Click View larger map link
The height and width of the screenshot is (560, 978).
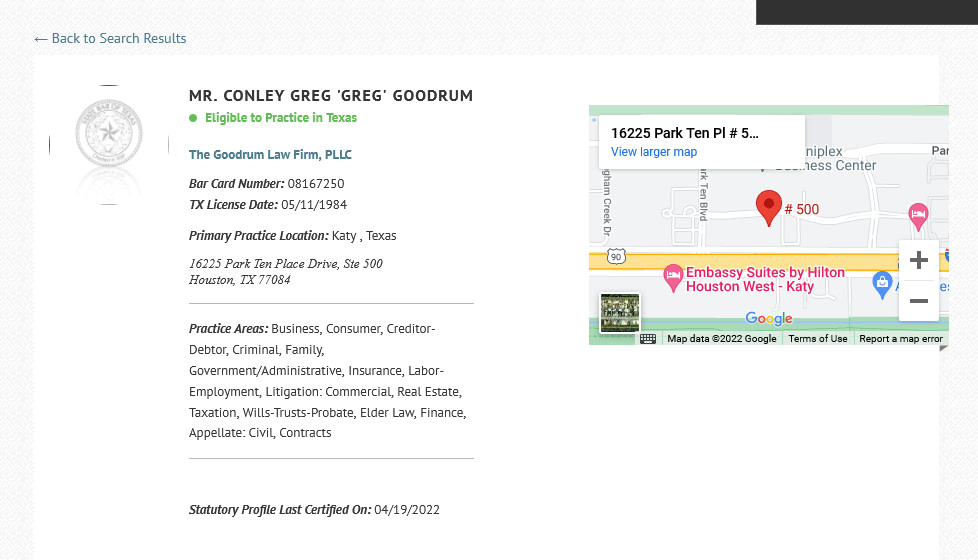click(654, 152)
